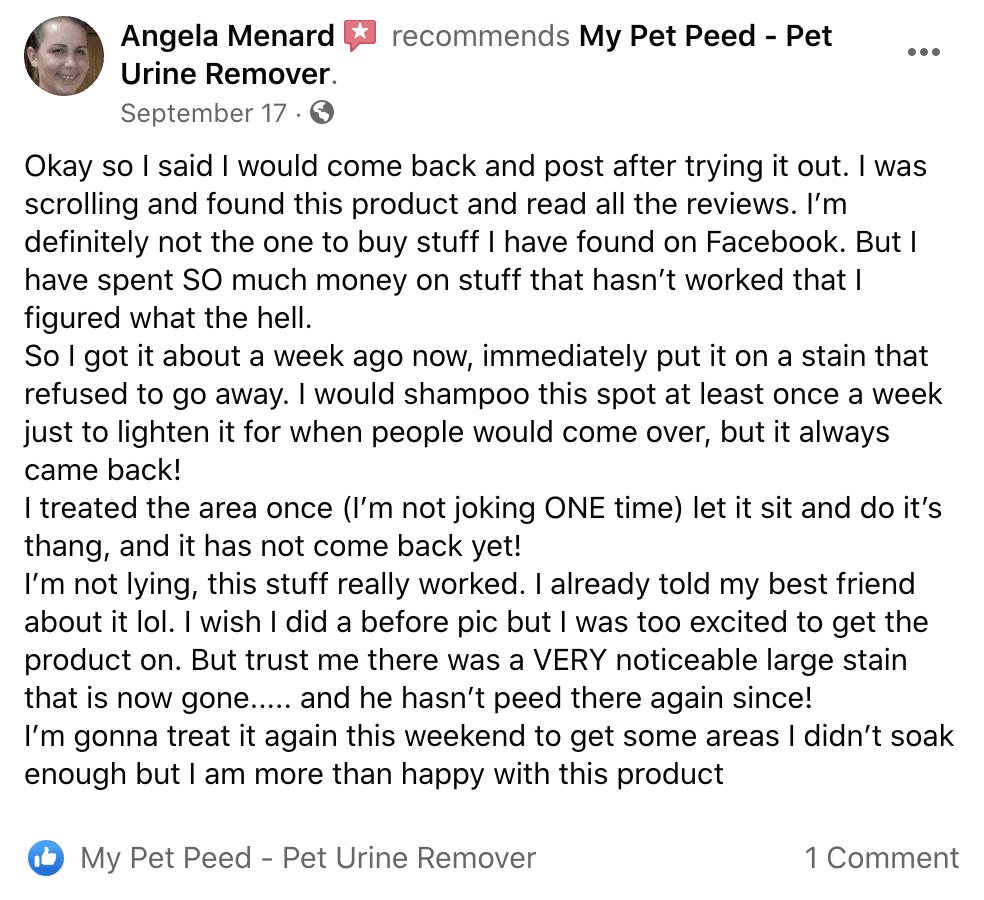Image resolution: width=984 pixels, height=900 pixels.
Task: Select the paragraph starting "Okay so I said"
Action: 476,242
